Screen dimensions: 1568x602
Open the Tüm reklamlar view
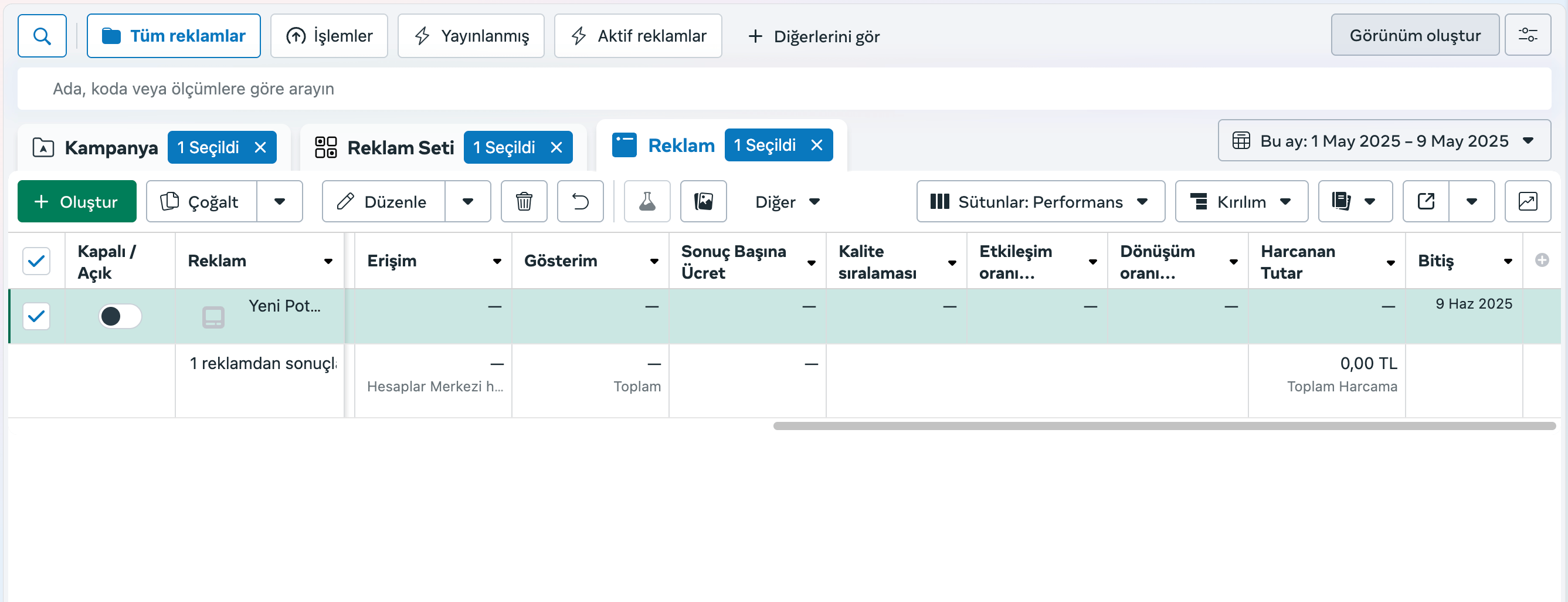[x=174, y=36]
